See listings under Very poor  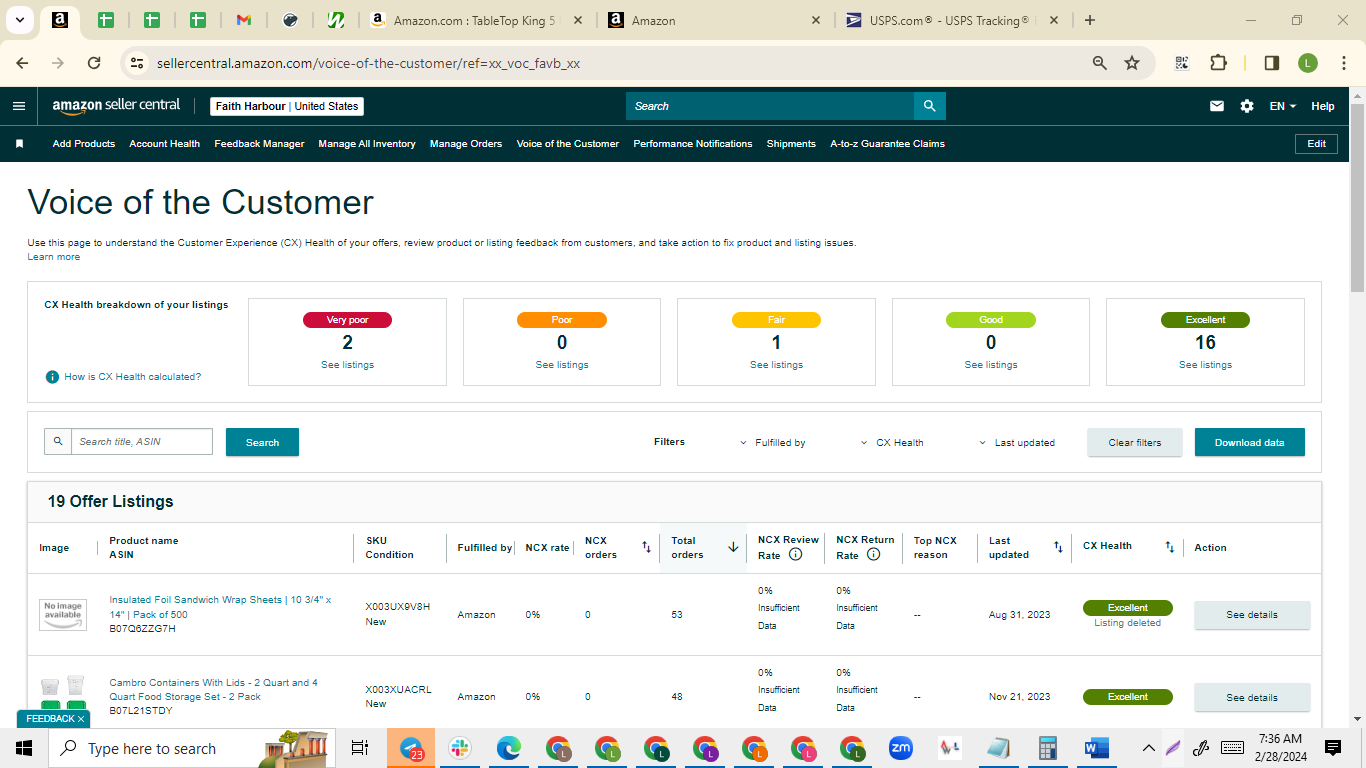(x=347, y=365)
